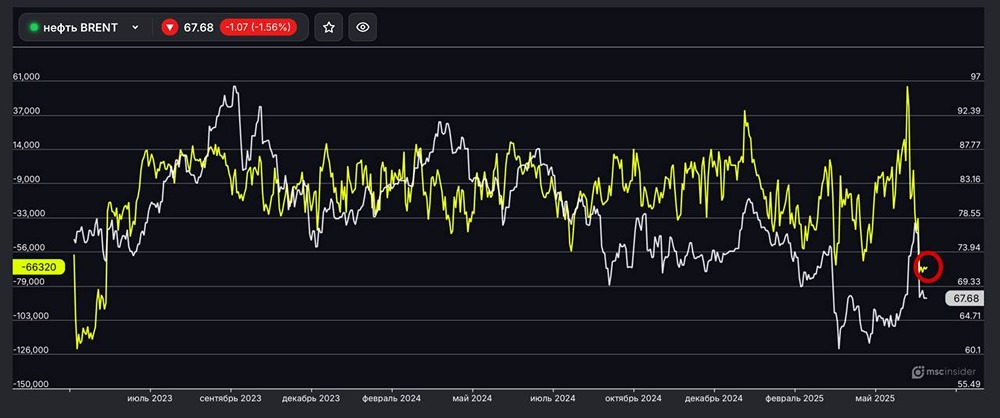Click the green status dot indicator
This screenshot has height=418, width=1000.
point(34,27)
